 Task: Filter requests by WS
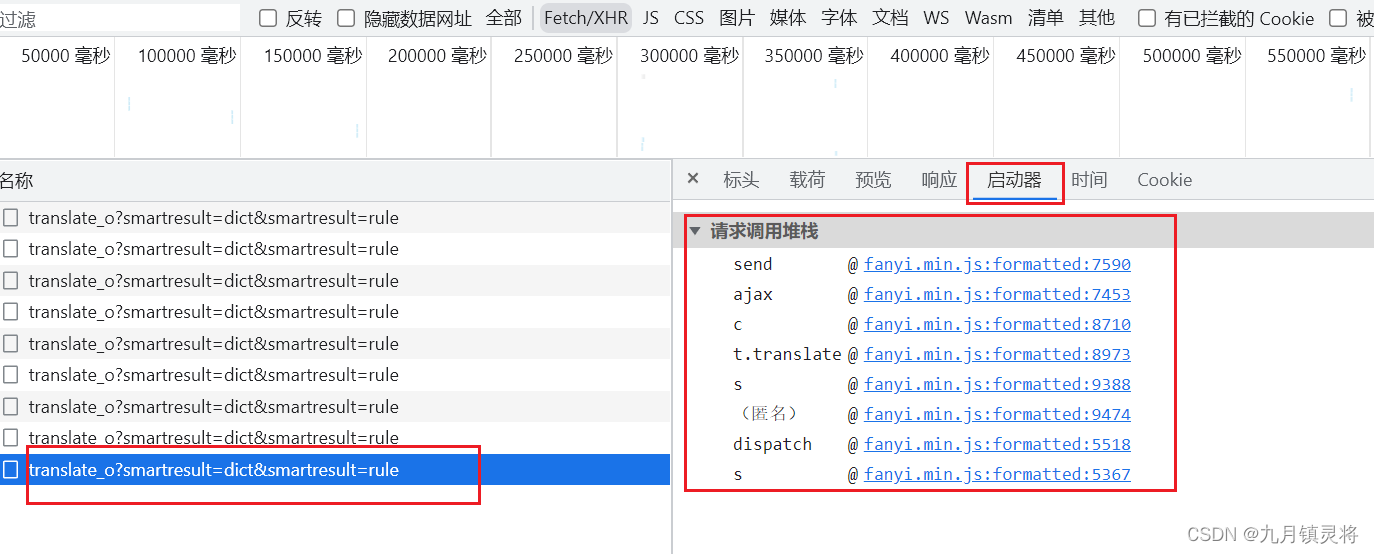[x=937, y=18]
